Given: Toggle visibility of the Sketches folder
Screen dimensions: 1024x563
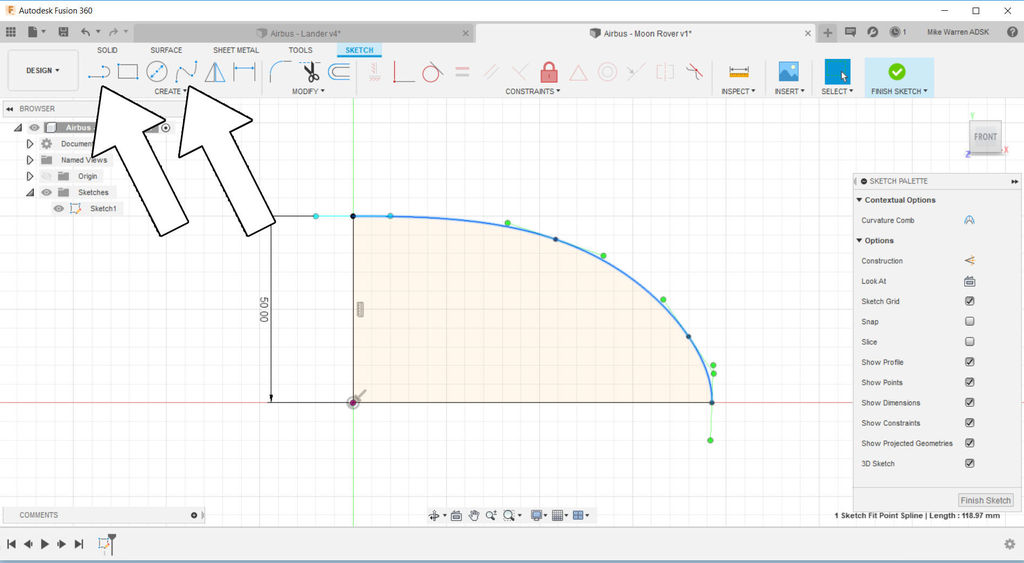Looking at the screenshot, I should point(46,192).
